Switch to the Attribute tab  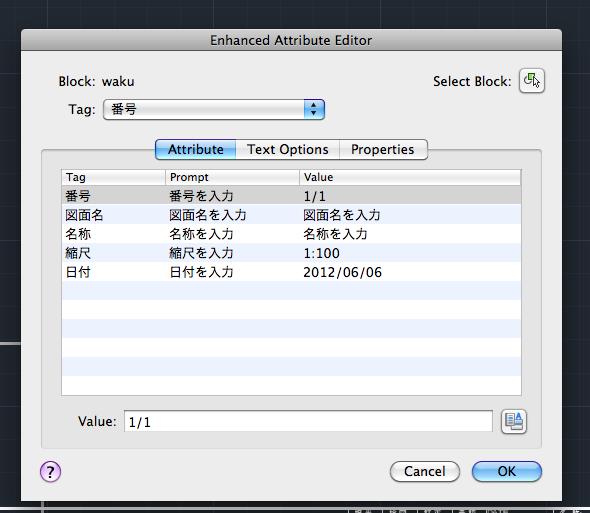point(196,149)
